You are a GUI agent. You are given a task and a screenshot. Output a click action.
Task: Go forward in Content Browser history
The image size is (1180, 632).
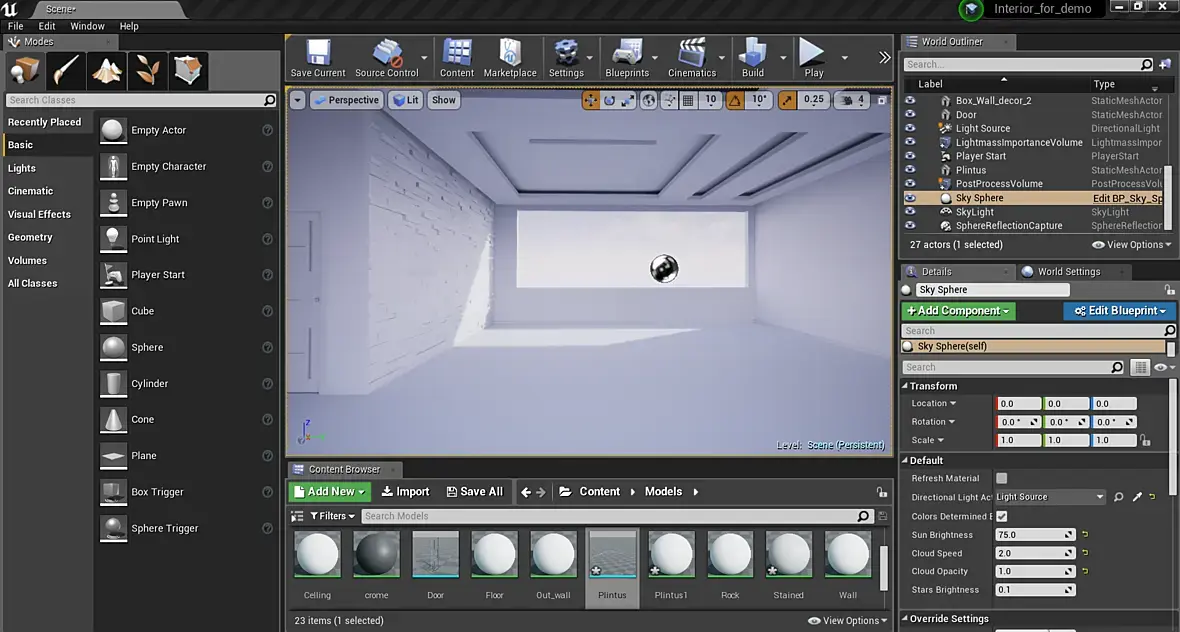point(540,492)
